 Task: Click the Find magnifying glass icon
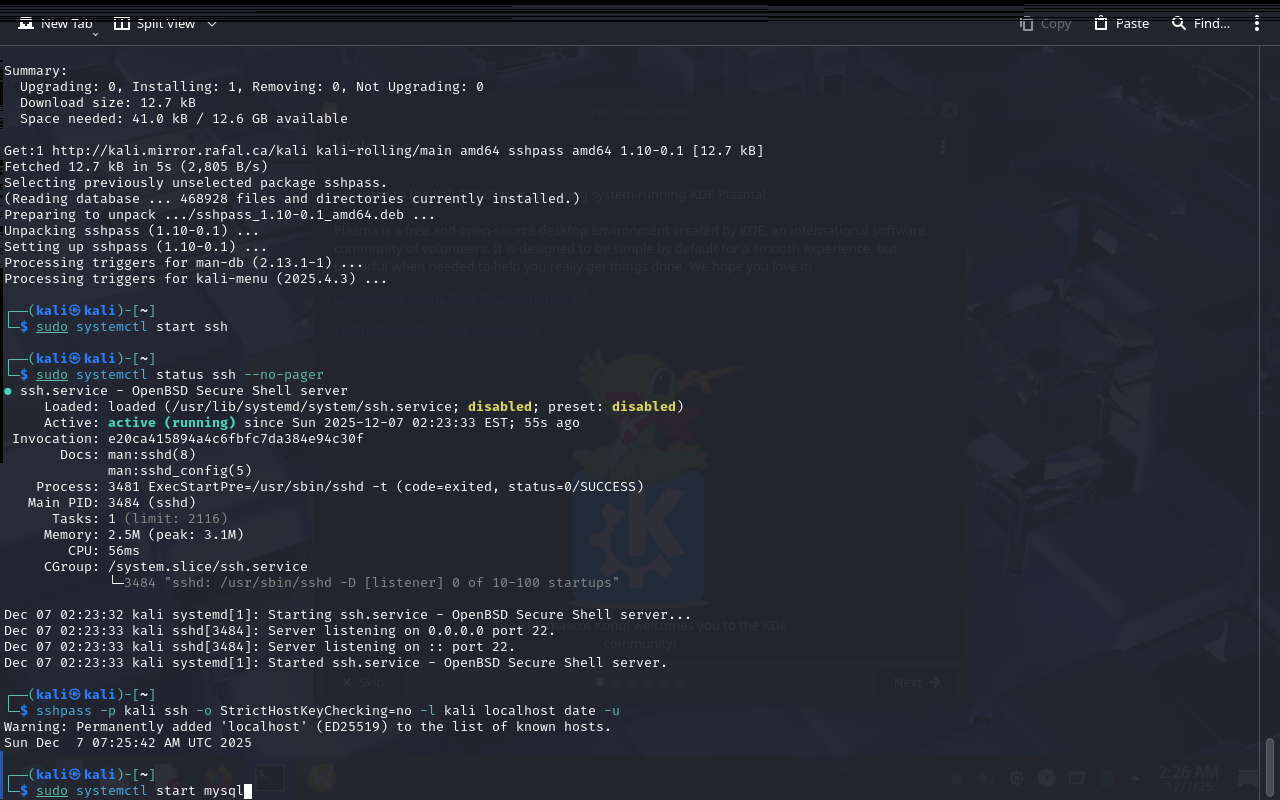click(x=1179, y=23)
